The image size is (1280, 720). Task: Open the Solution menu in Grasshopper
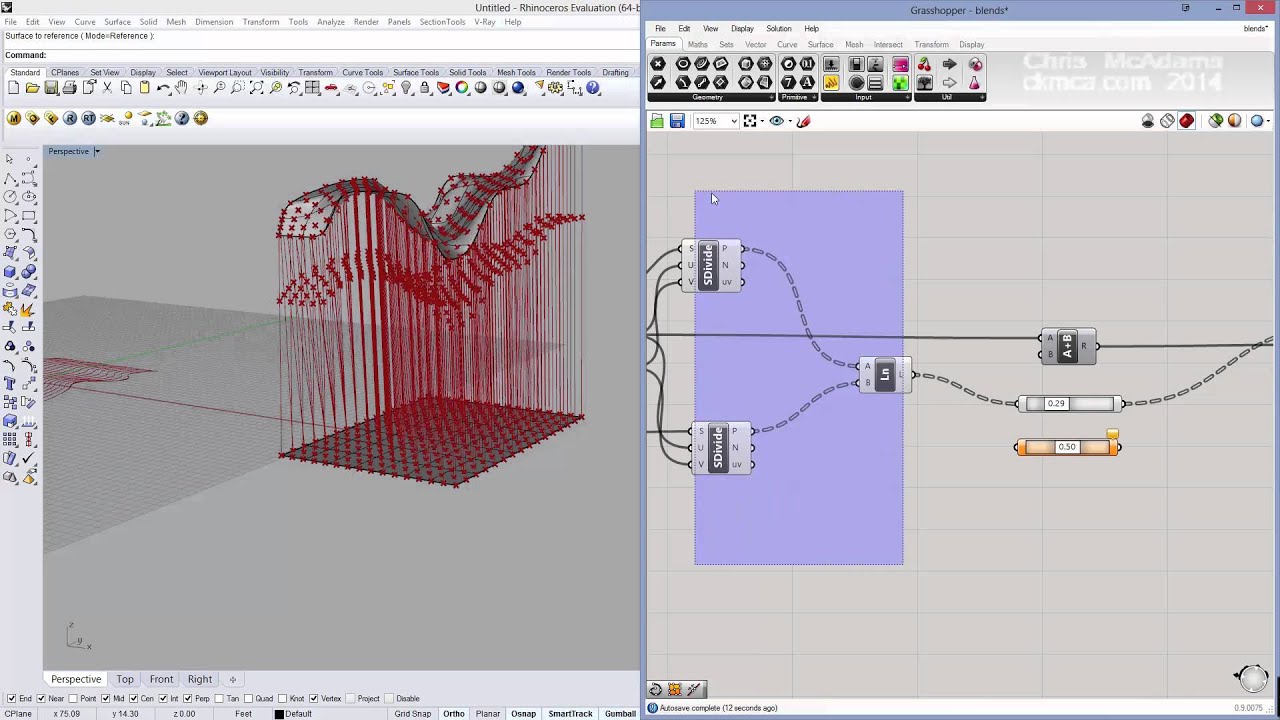[778, 28]
